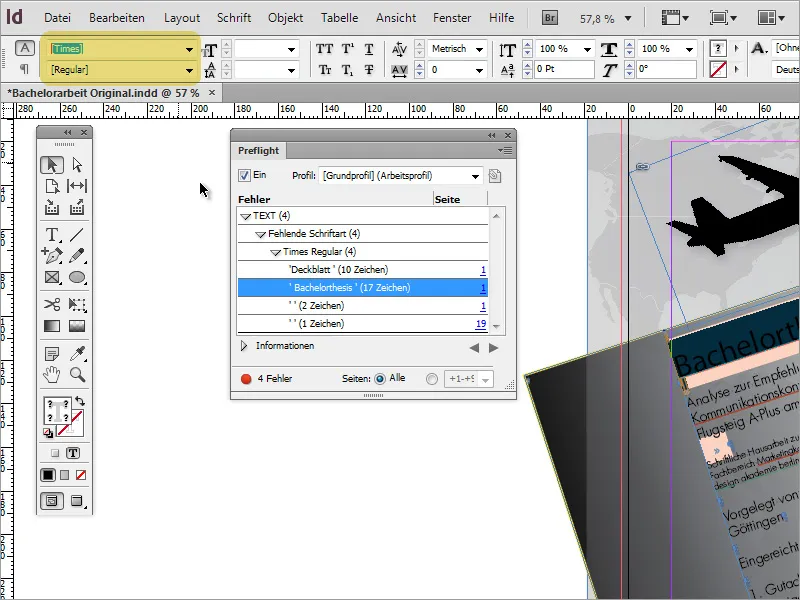Select the Eyedropper tool

tap(77, 354)
